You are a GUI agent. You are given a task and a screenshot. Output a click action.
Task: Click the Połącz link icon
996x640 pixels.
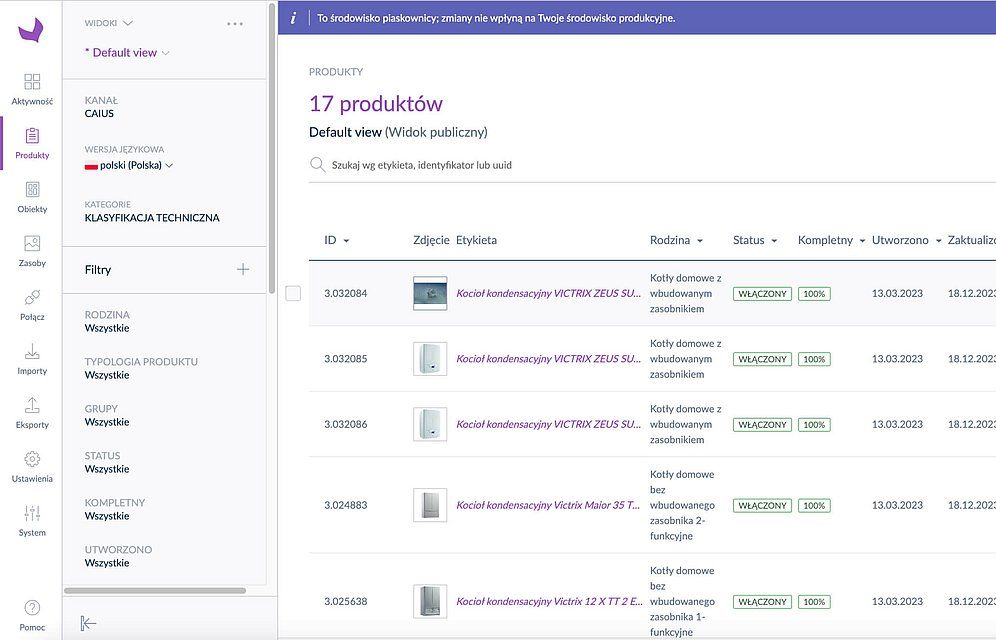32,298
